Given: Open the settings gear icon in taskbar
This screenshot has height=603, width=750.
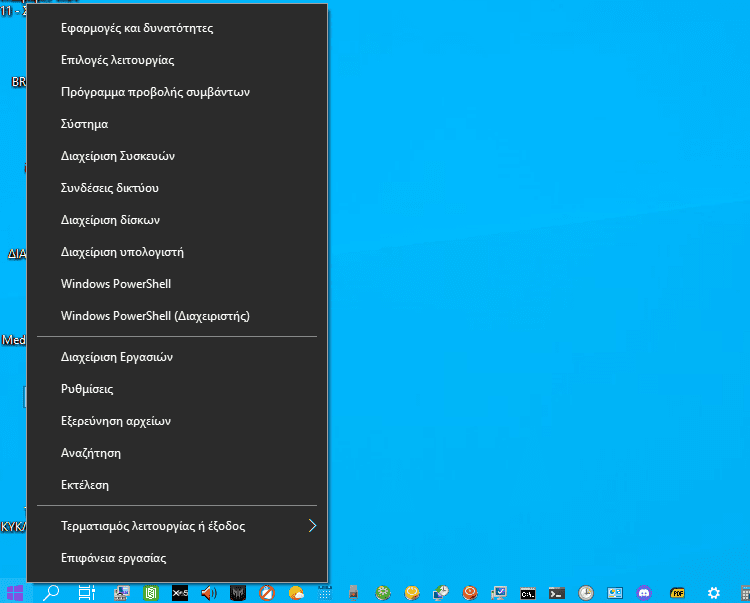Looking at the screenshot, I should click(x=713, y=592).
